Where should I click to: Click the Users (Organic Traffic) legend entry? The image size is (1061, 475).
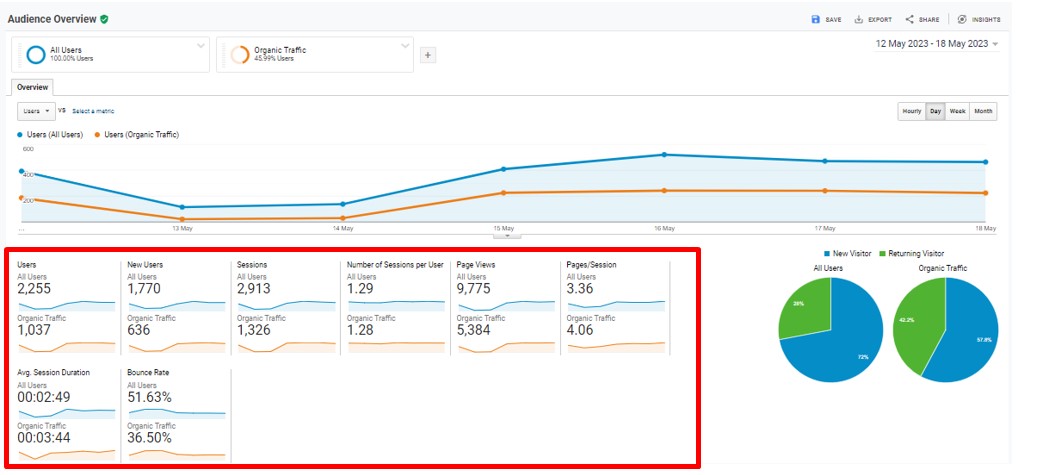point(137,135)
